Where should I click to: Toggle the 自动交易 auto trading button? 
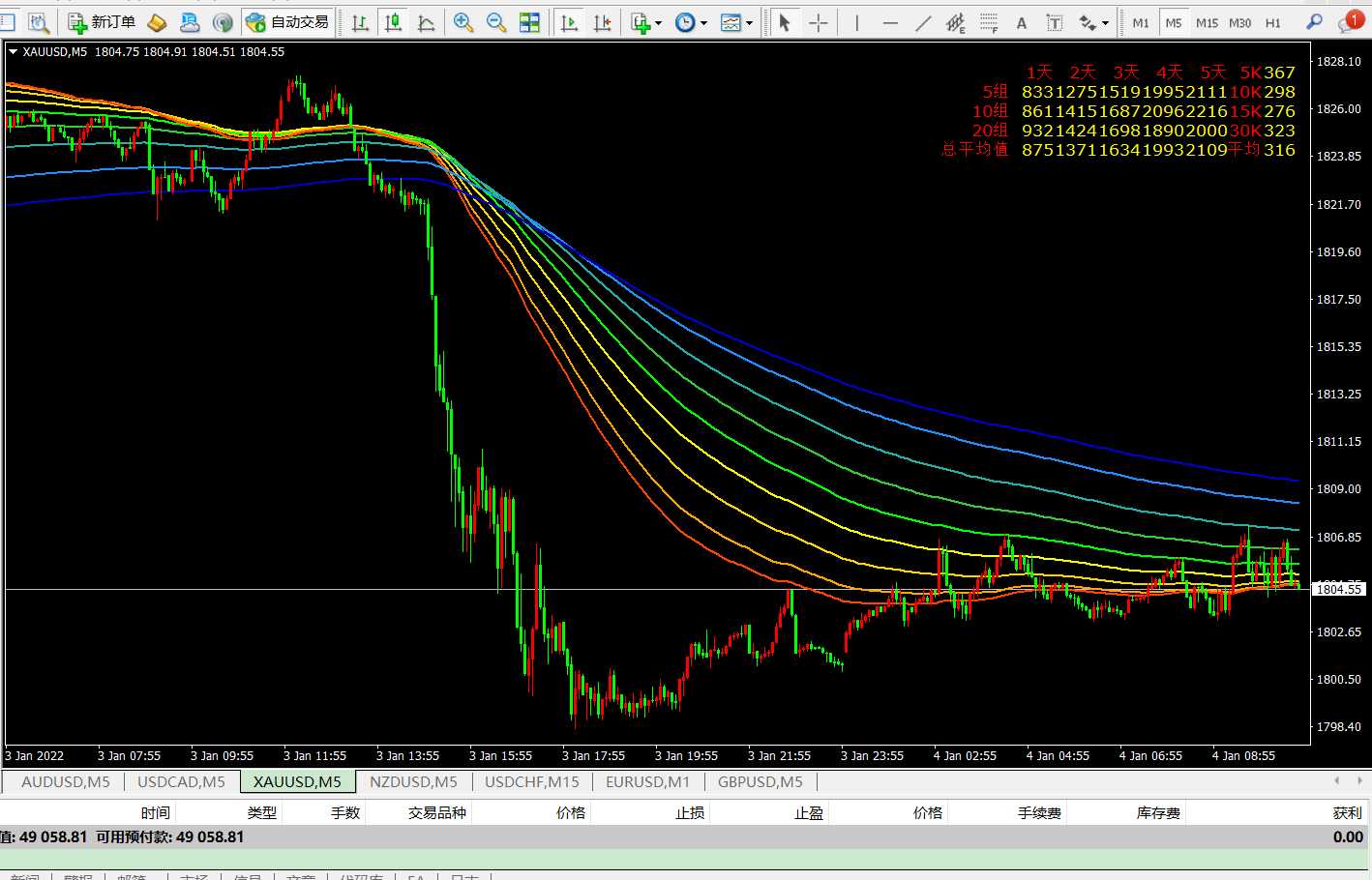point(287,22)
